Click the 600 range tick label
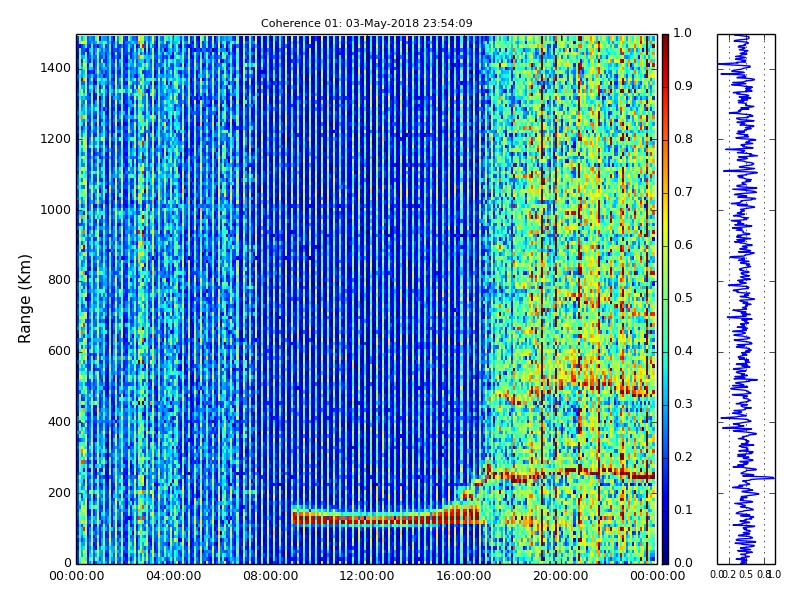 pyautogui.click(x=60, y=351)
